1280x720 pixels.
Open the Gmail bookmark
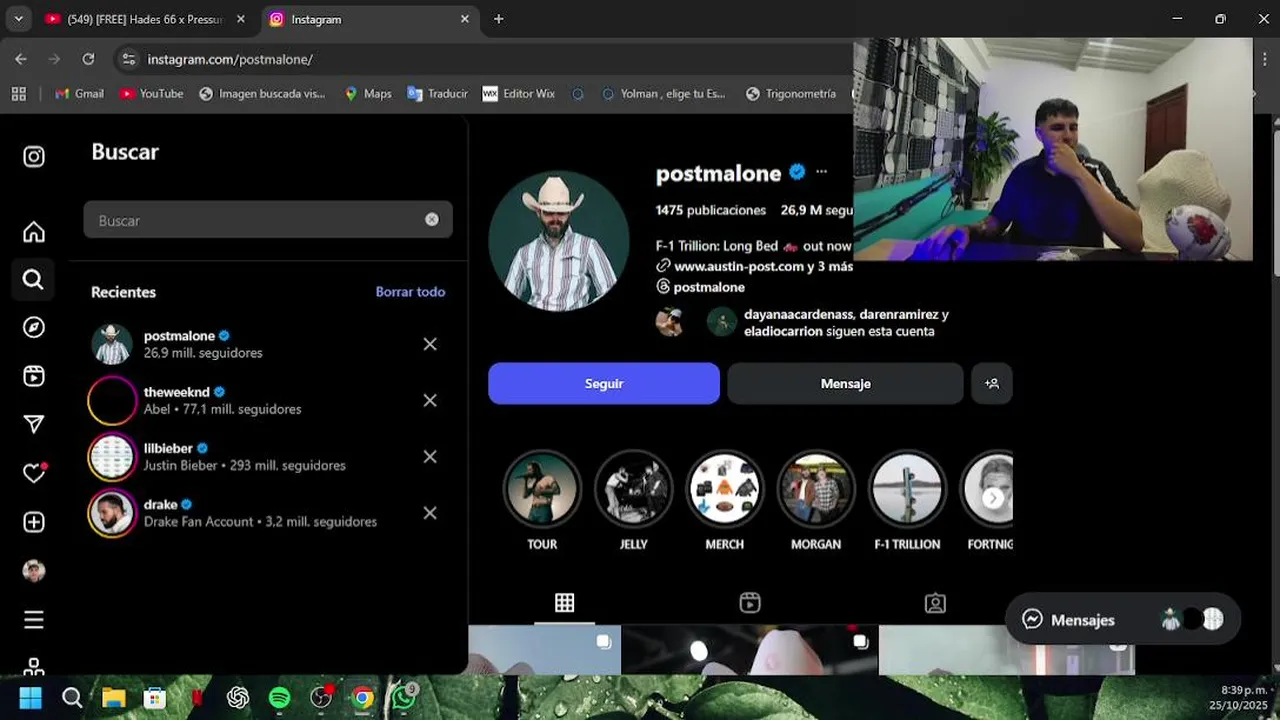[x=79, y=93]
